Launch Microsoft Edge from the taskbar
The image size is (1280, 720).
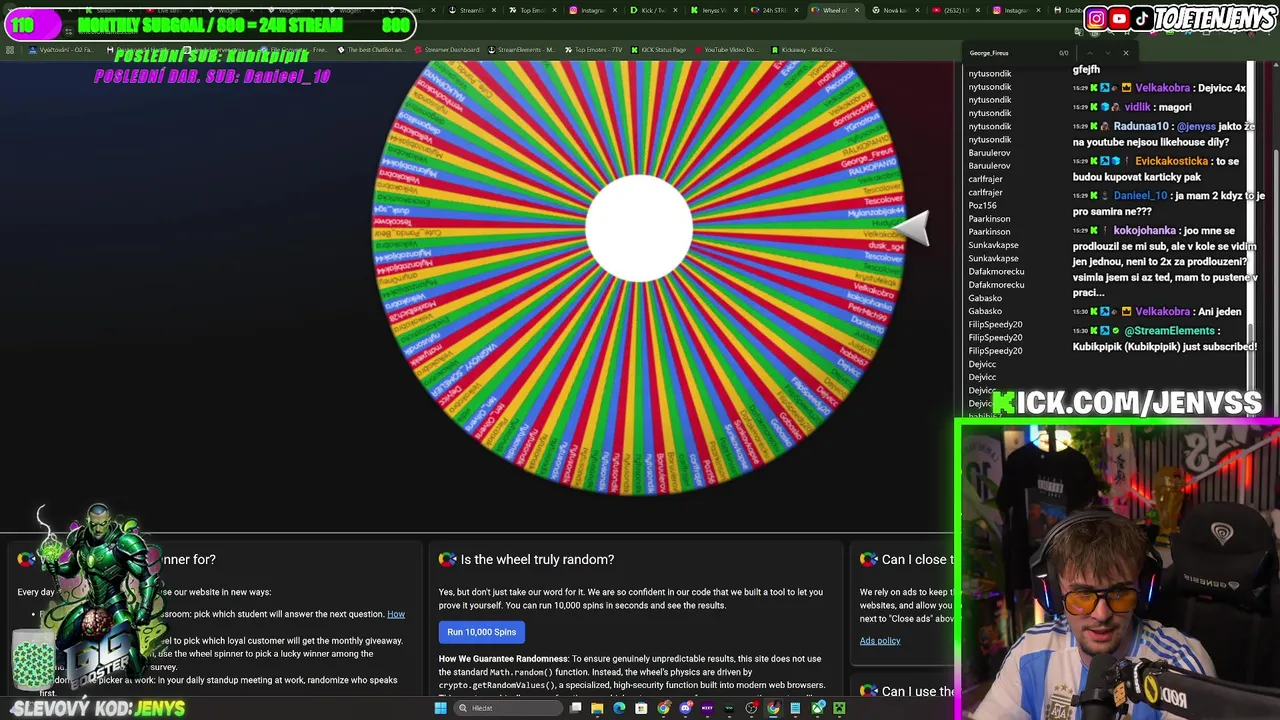pyautogui.click(x=619, y=708)
